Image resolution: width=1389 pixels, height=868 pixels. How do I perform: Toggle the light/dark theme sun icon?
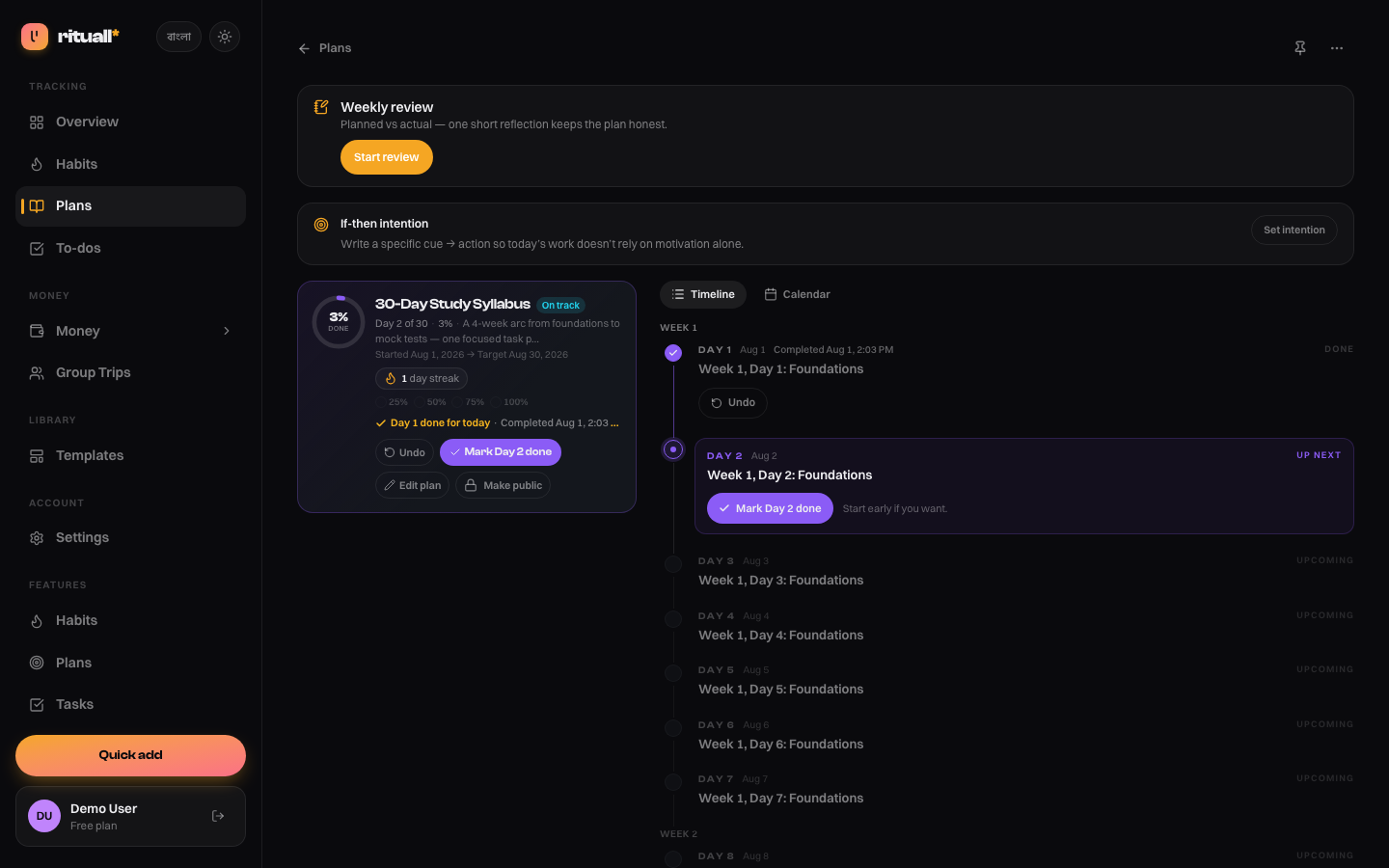225,37
